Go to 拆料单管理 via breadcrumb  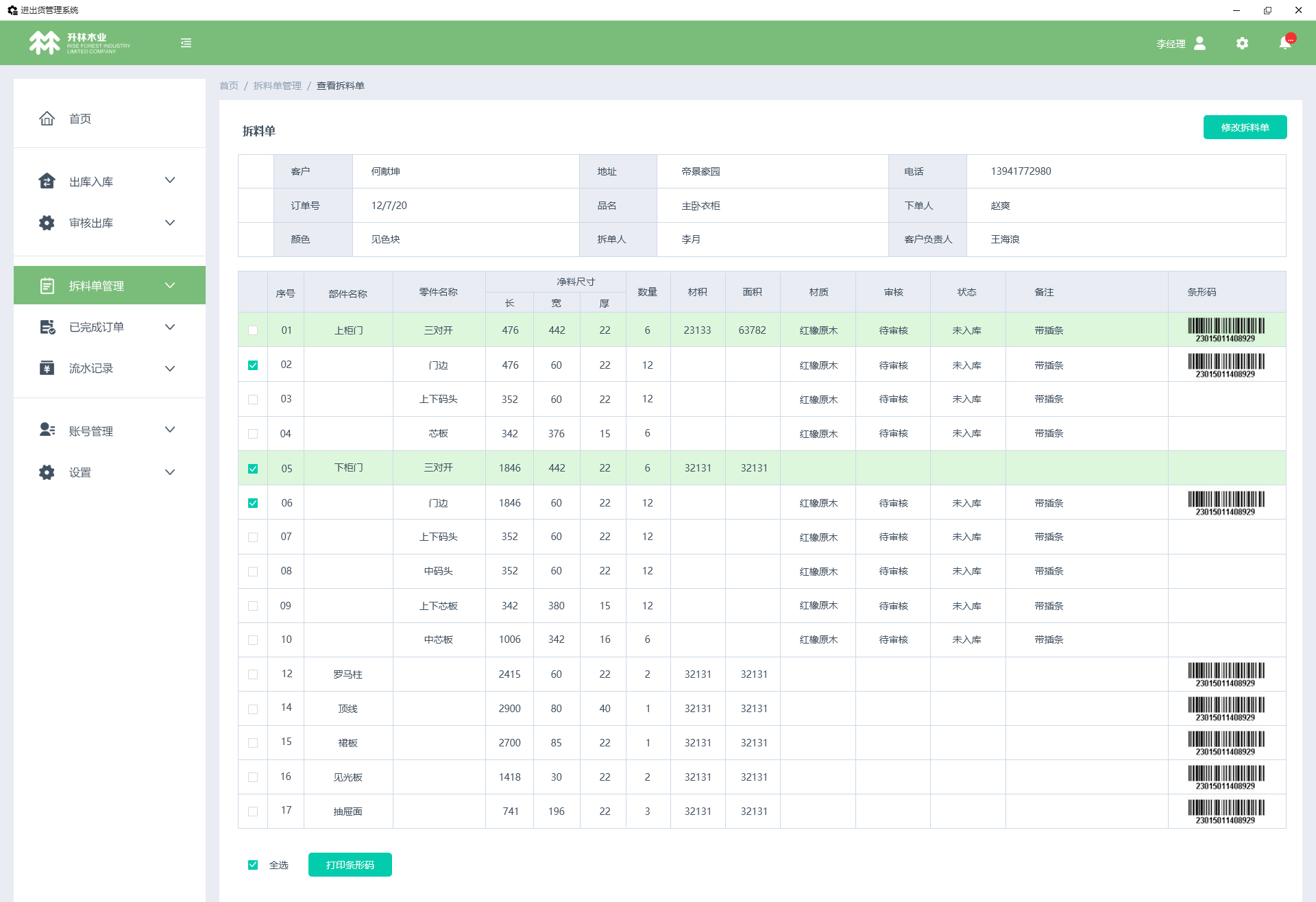pos(277,86)
